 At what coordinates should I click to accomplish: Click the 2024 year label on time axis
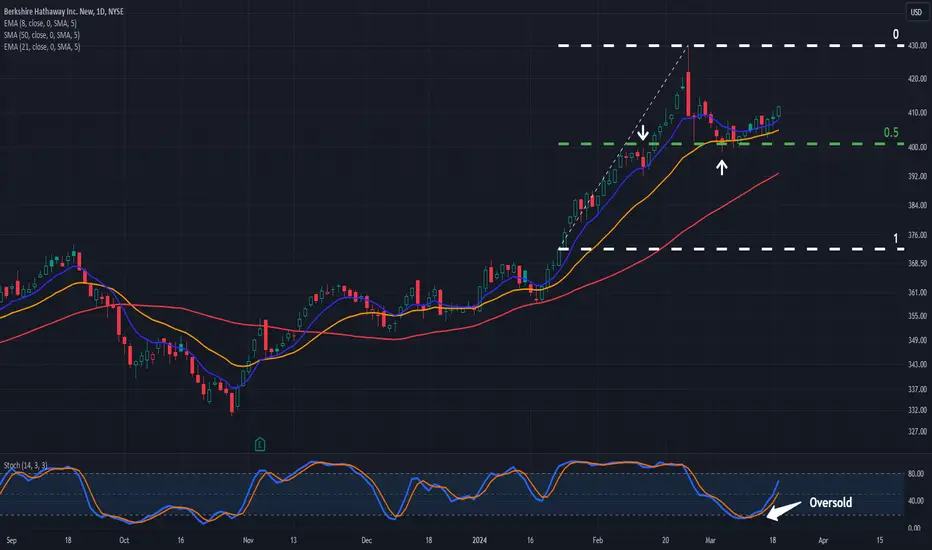click(479, 540)
